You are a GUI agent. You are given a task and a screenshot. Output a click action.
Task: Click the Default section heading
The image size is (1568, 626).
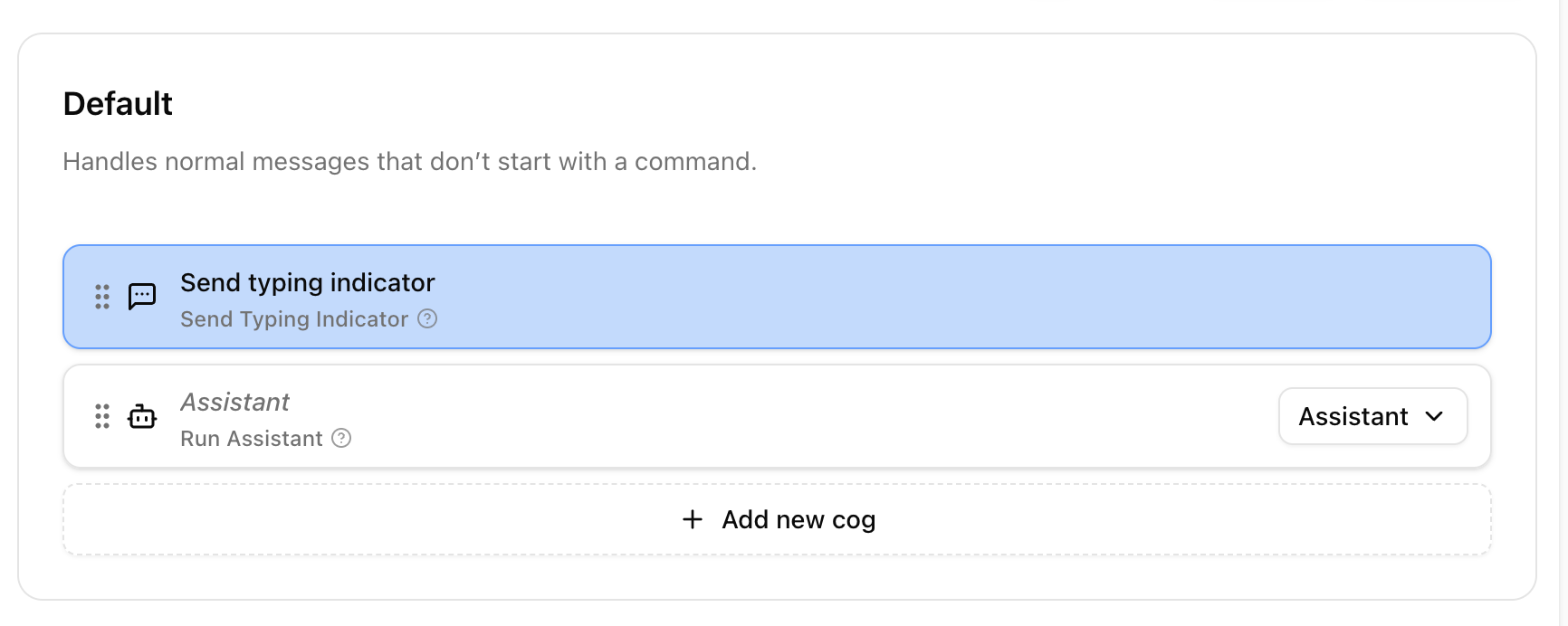pos(117,103)
